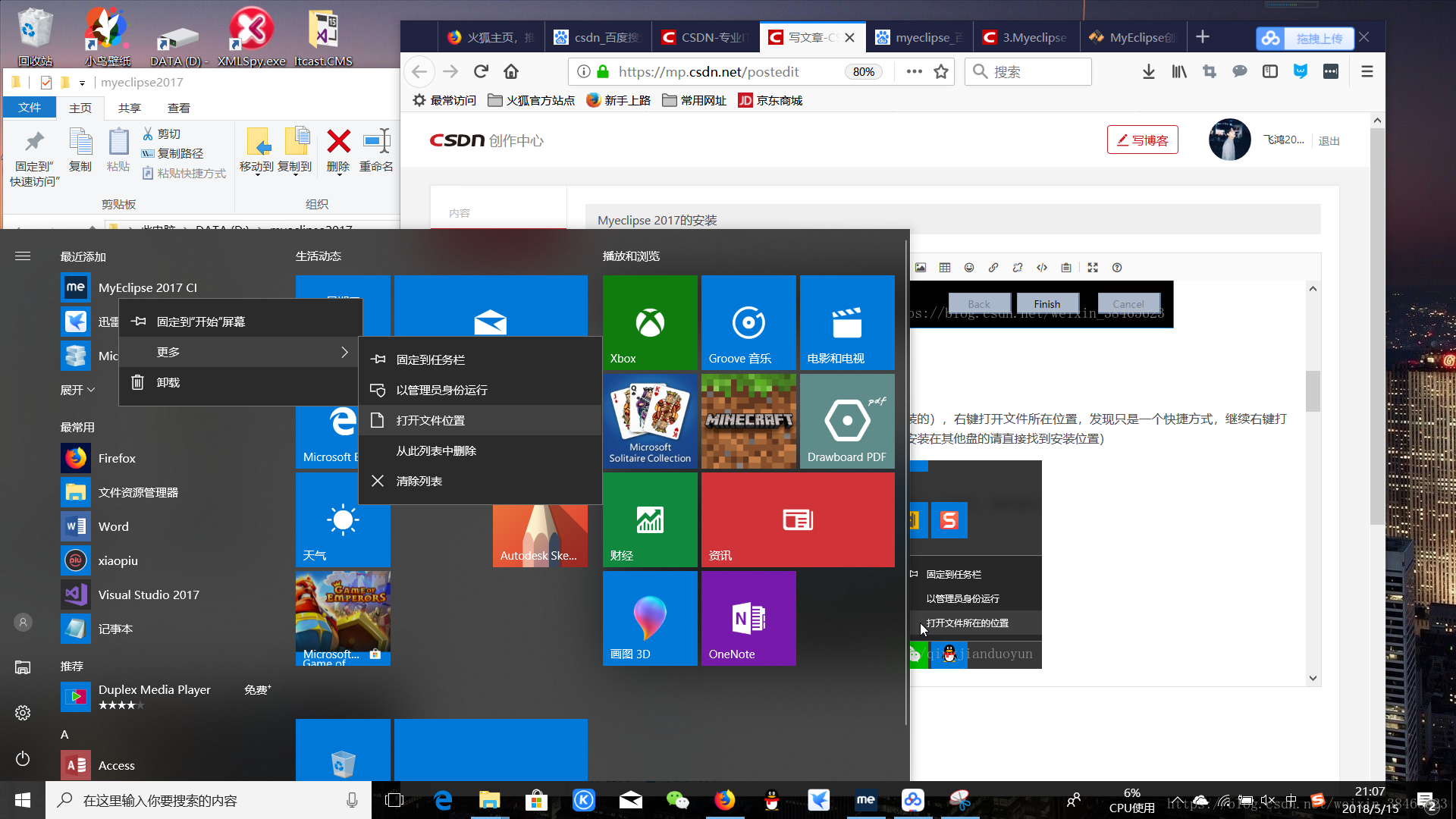Choose 固定到任务栏 in the submenu
This screenshot has width=1456, height=819.
point(480,359)
